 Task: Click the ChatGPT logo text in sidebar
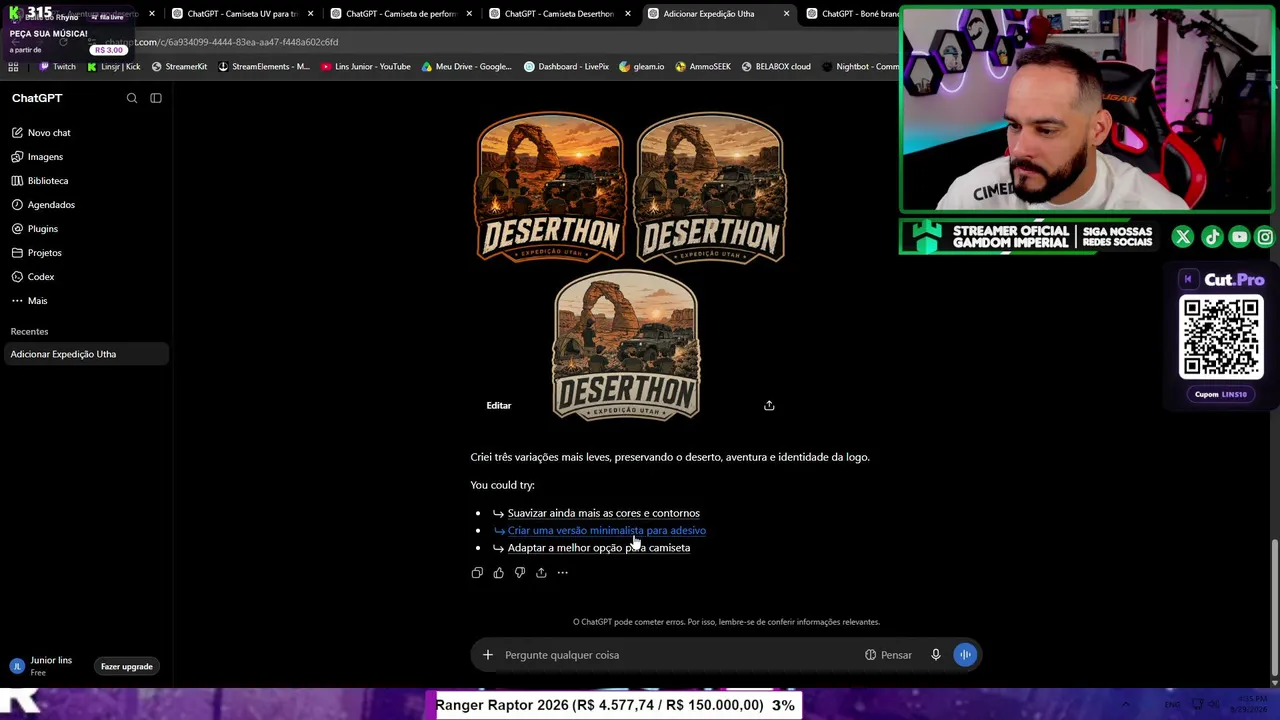pyautogui.click(x=37, y=98)
